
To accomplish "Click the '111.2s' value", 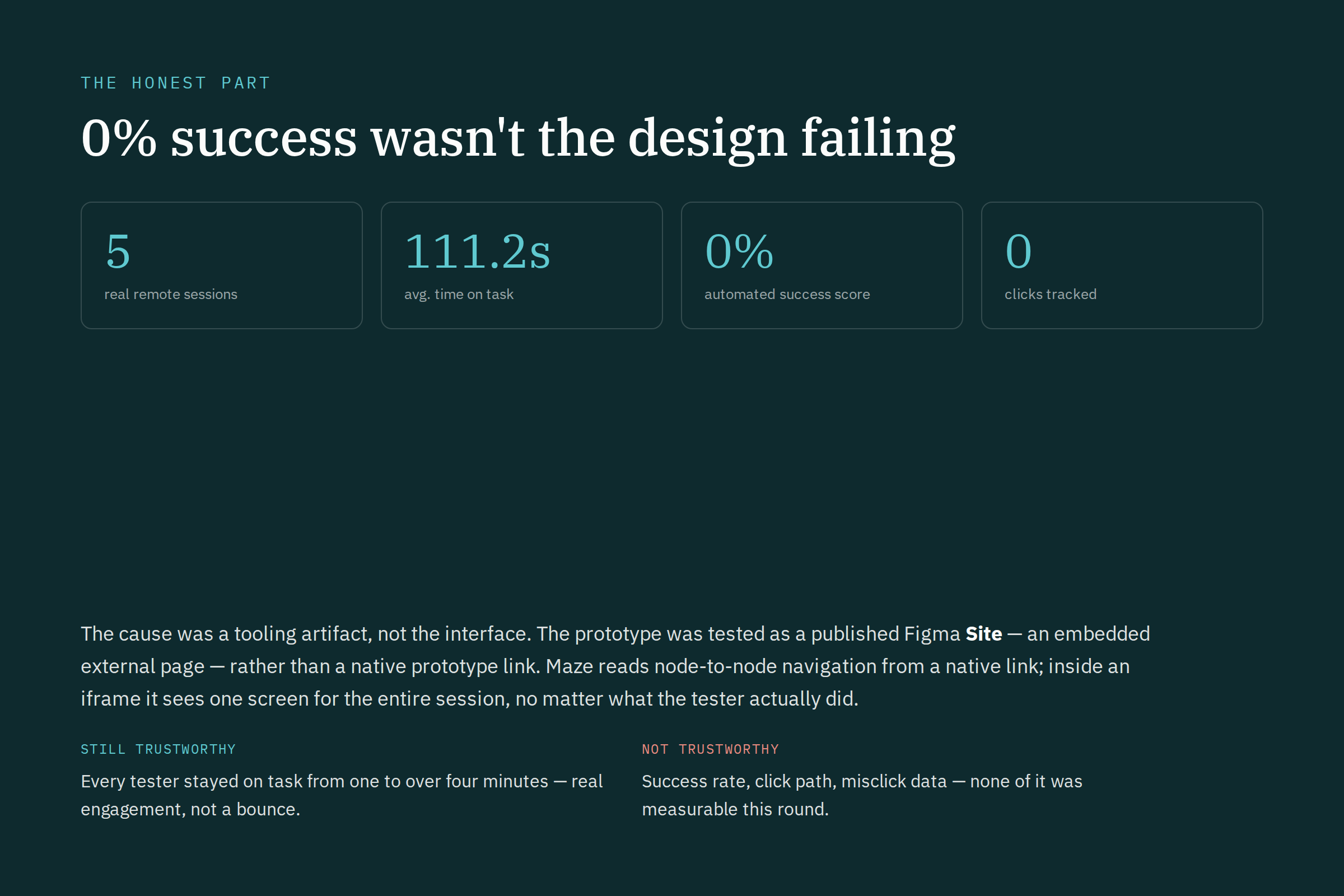I will tap(477, 251).
